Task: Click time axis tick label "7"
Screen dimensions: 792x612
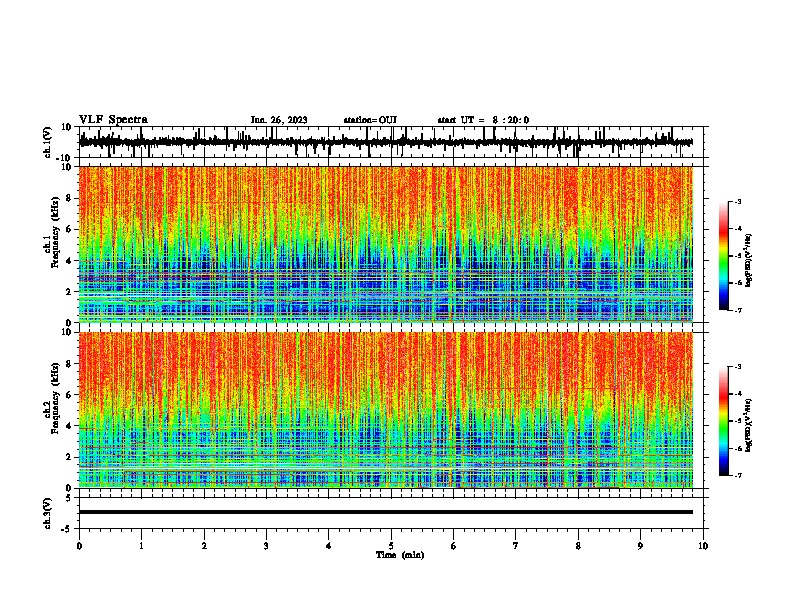Action: [x=516, y=546]
